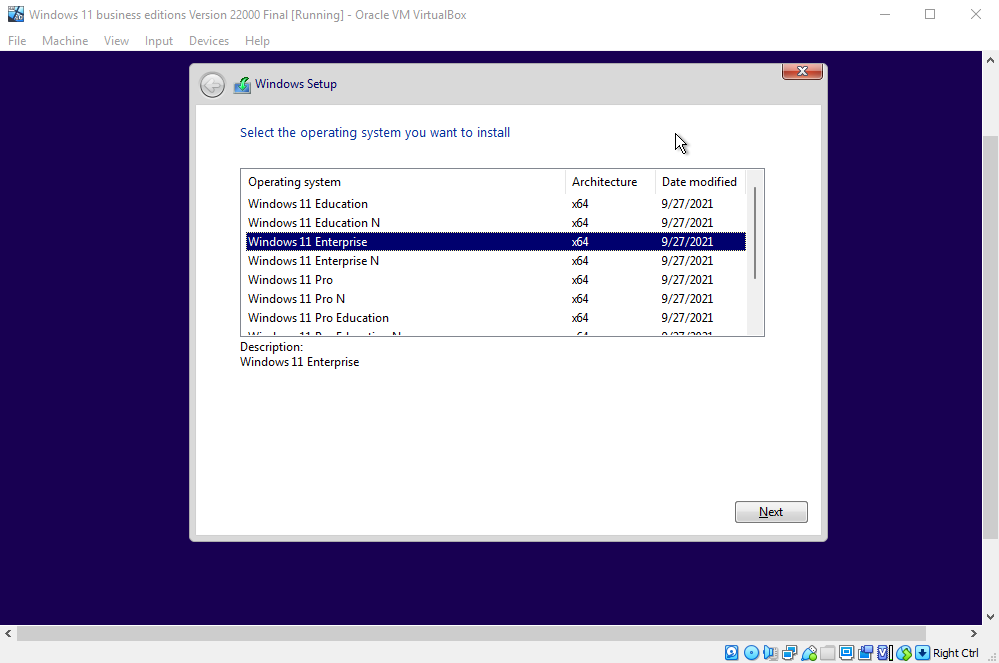Open the Devices menu
Viewport: 999px width, 663px height.
coord(209,41)
